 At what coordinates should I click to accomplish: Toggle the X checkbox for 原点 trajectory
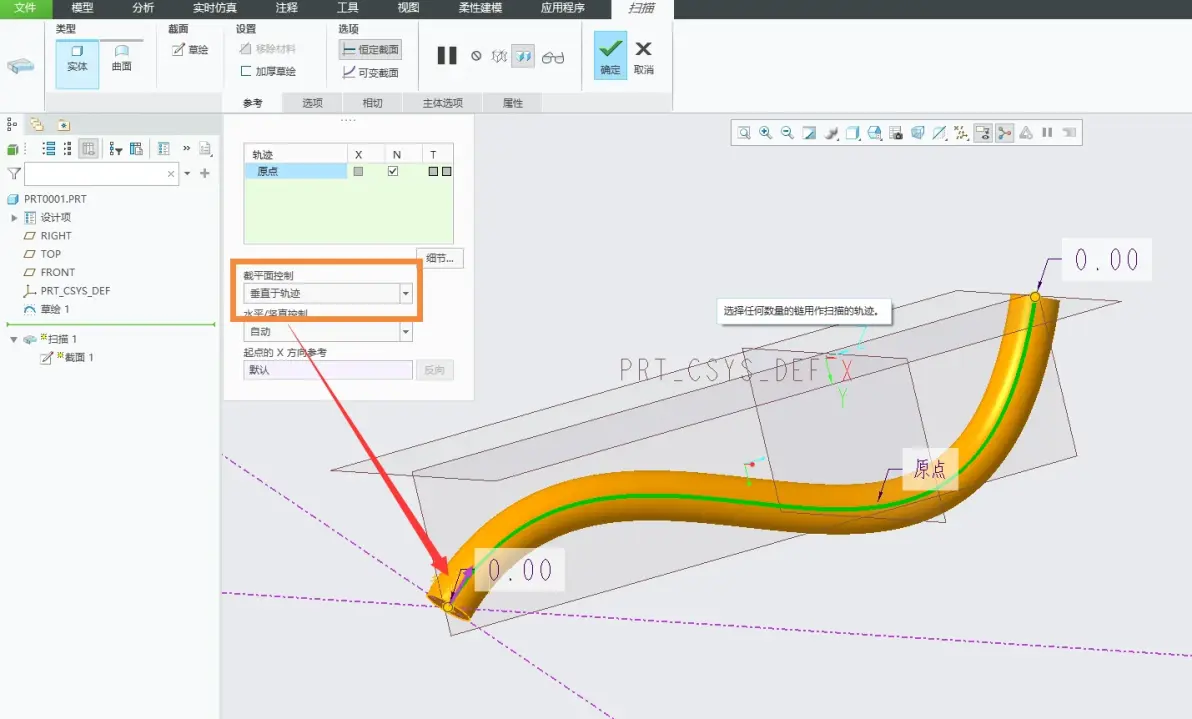point(358,171)
